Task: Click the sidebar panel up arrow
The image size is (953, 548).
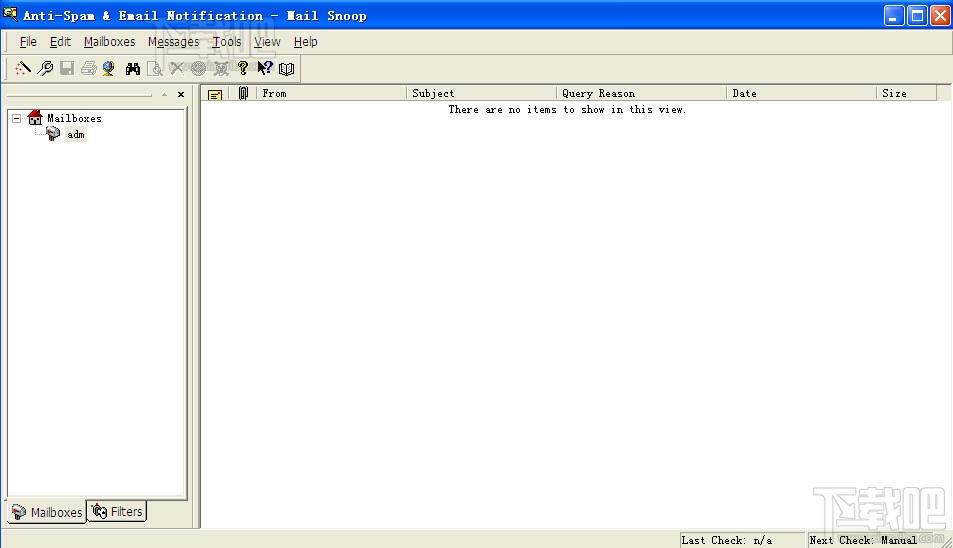Action: [x=164, y=94]
